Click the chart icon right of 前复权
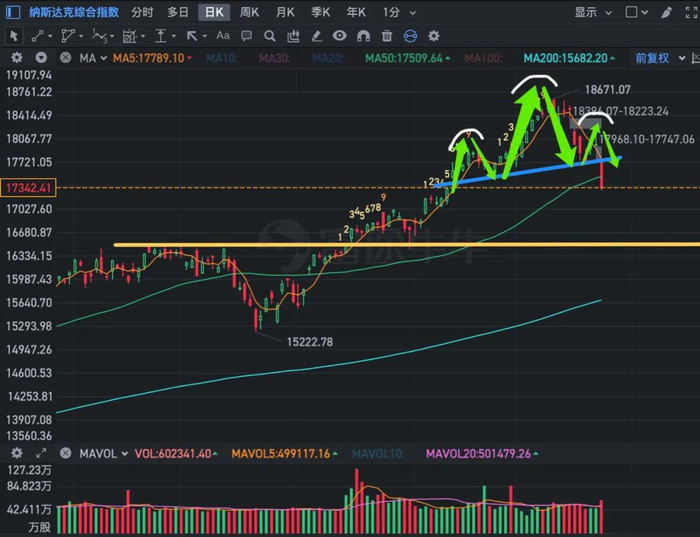 coord(696,58)
